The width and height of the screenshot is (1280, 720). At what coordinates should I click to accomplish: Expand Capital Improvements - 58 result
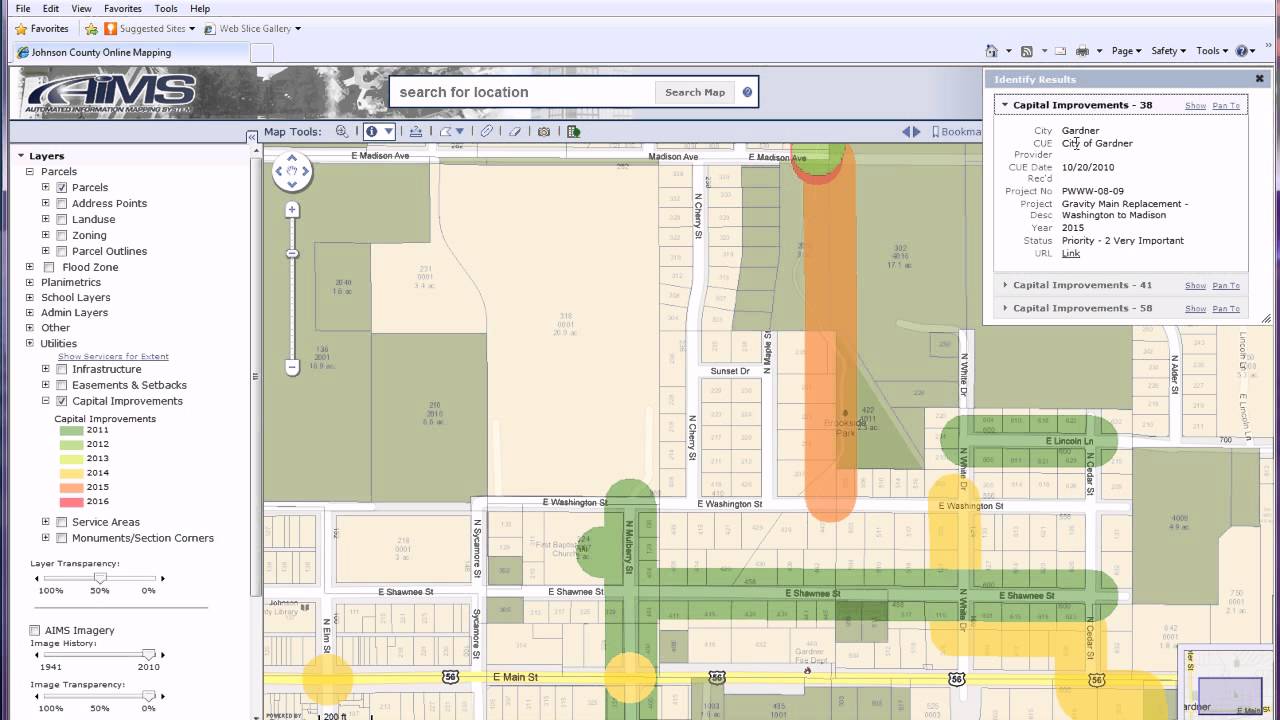(x=1005, y=308)
